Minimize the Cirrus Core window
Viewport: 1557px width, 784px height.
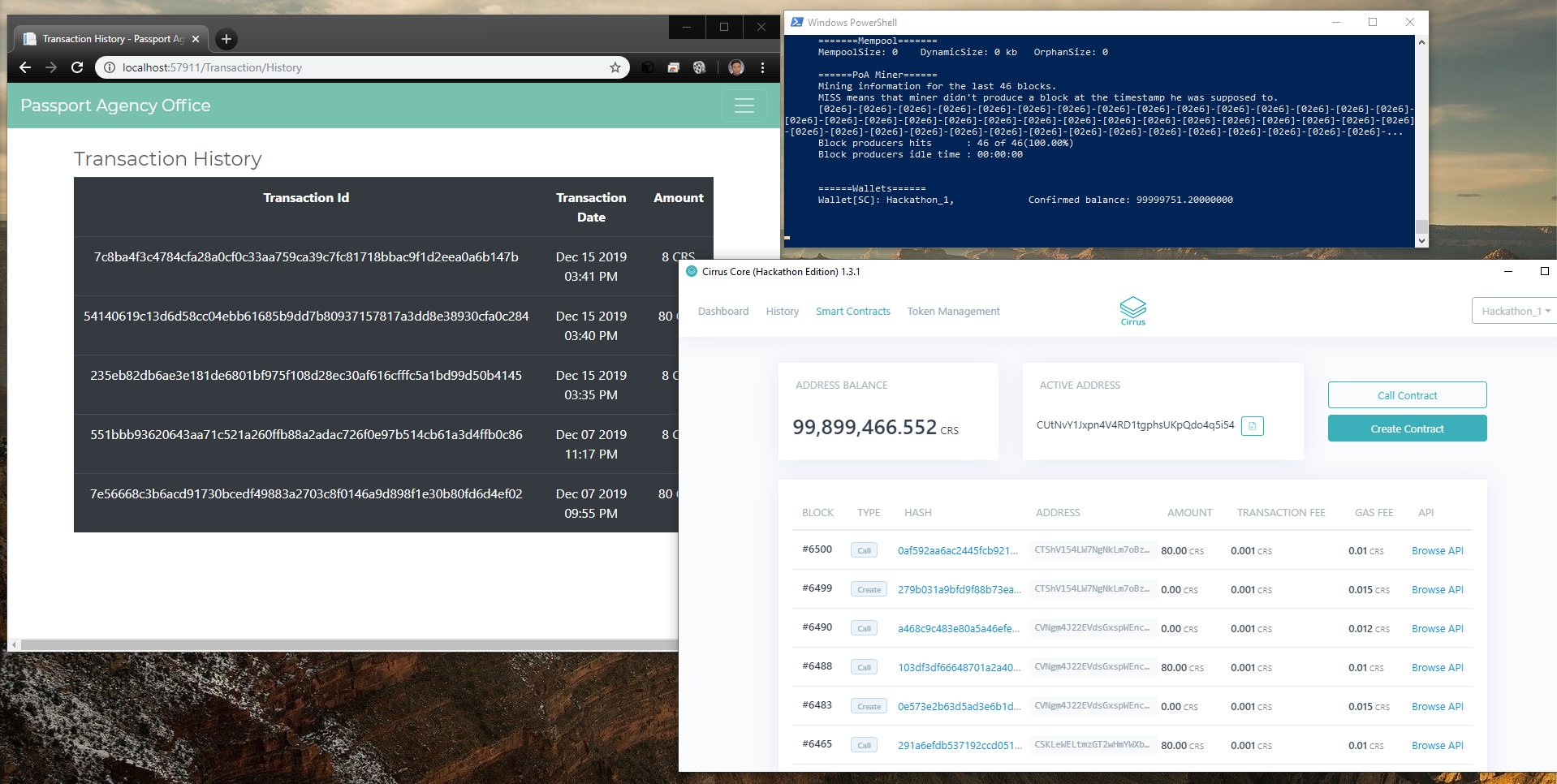coord(1508,271)
